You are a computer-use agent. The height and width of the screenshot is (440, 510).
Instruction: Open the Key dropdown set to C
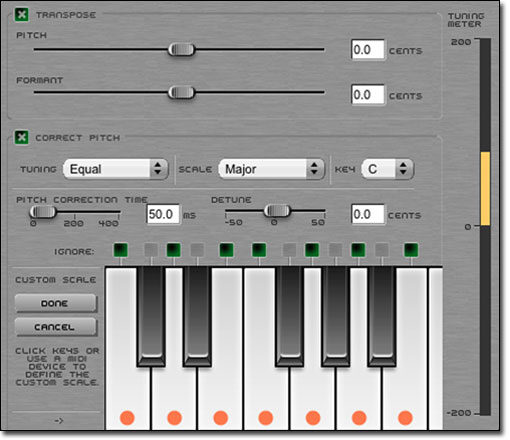click(x=388, y=169)
